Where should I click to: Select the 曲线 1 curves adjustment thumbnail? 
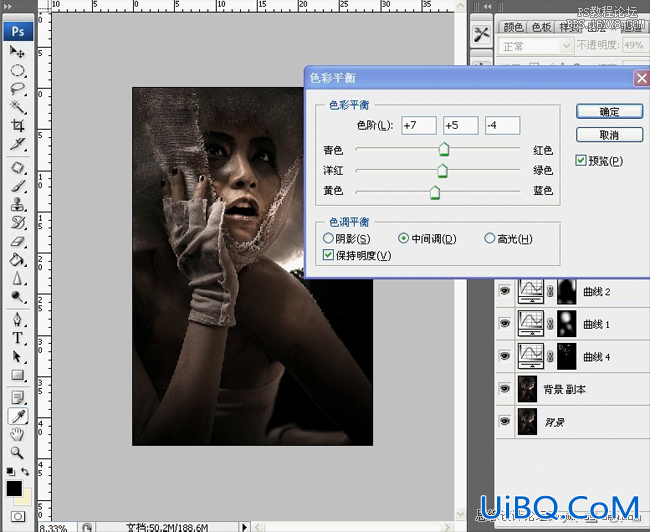531,323
